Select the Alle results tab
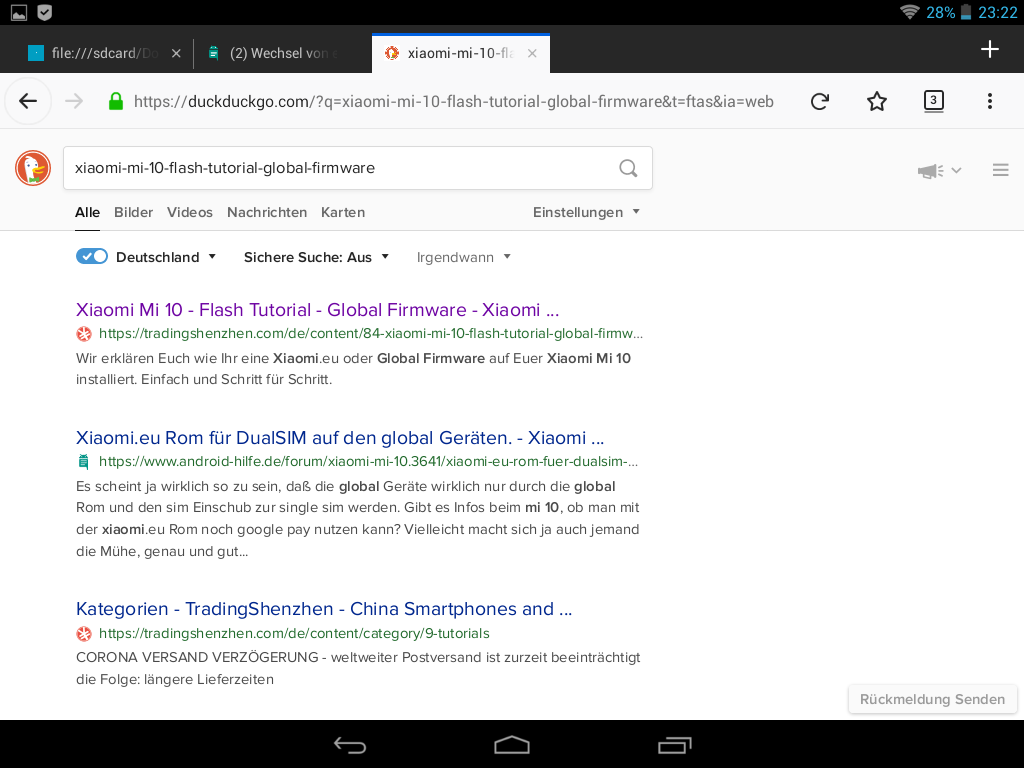 88,212
